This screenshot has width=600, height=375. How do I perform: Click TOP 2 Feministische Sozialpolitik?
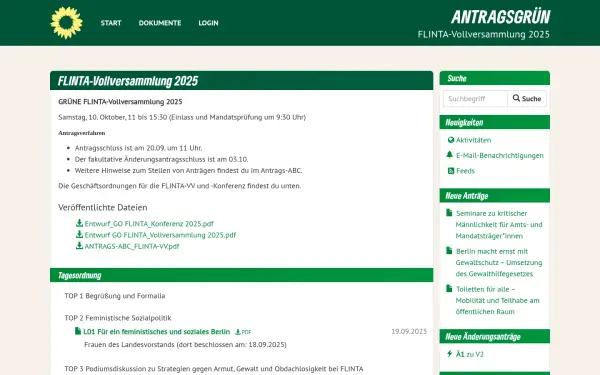point(118,318)
